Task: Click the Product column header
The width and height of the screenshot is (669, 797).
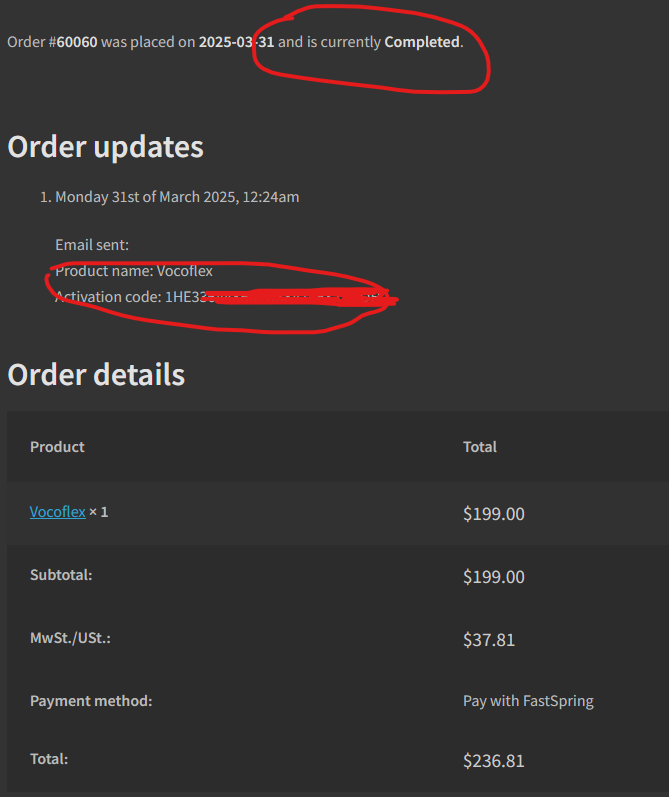Action: tap(57, 447)
